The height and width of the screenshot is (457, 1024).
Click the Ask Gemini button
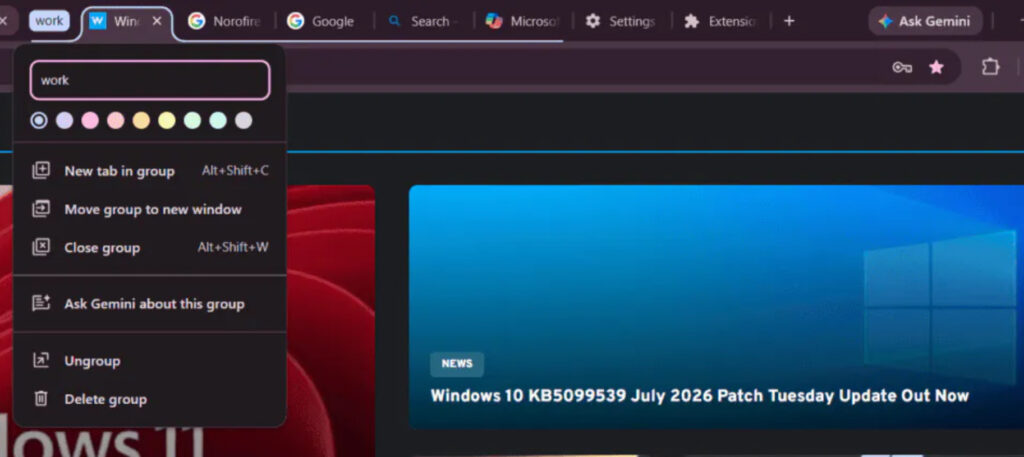(x=925, y=21)
